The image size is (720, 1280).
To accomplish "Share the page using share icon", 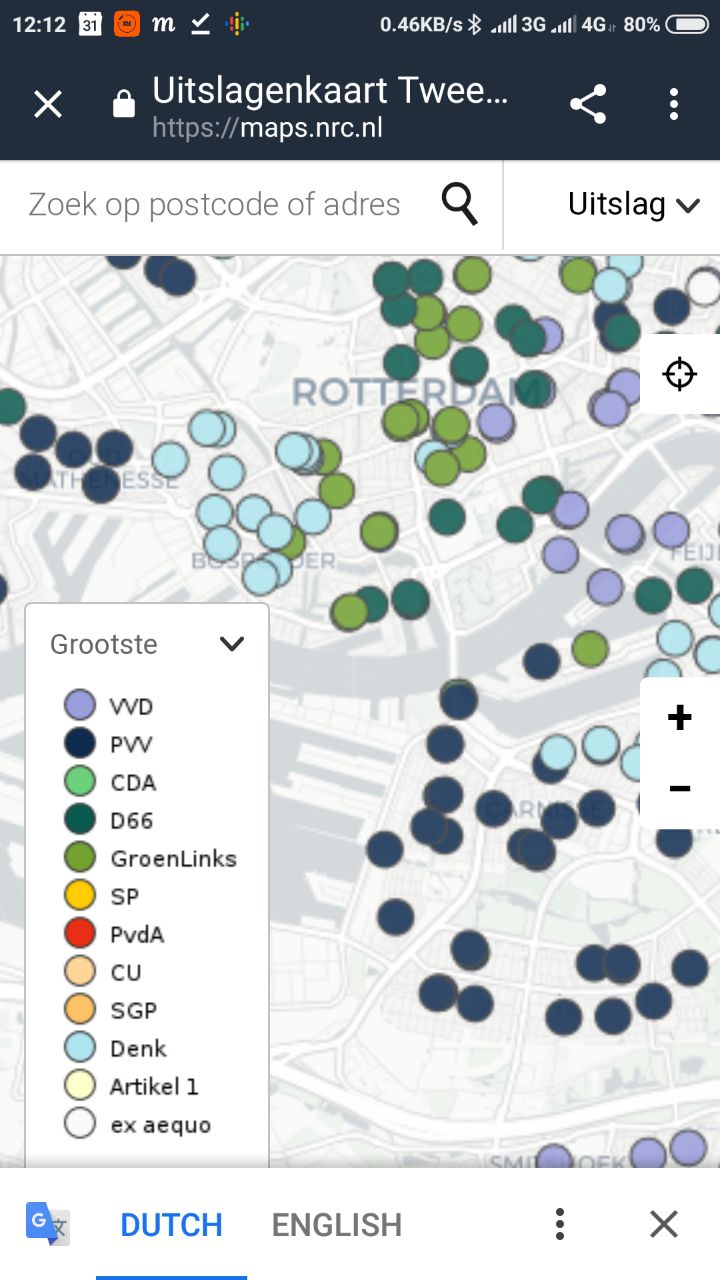I will tap(588, 104).
